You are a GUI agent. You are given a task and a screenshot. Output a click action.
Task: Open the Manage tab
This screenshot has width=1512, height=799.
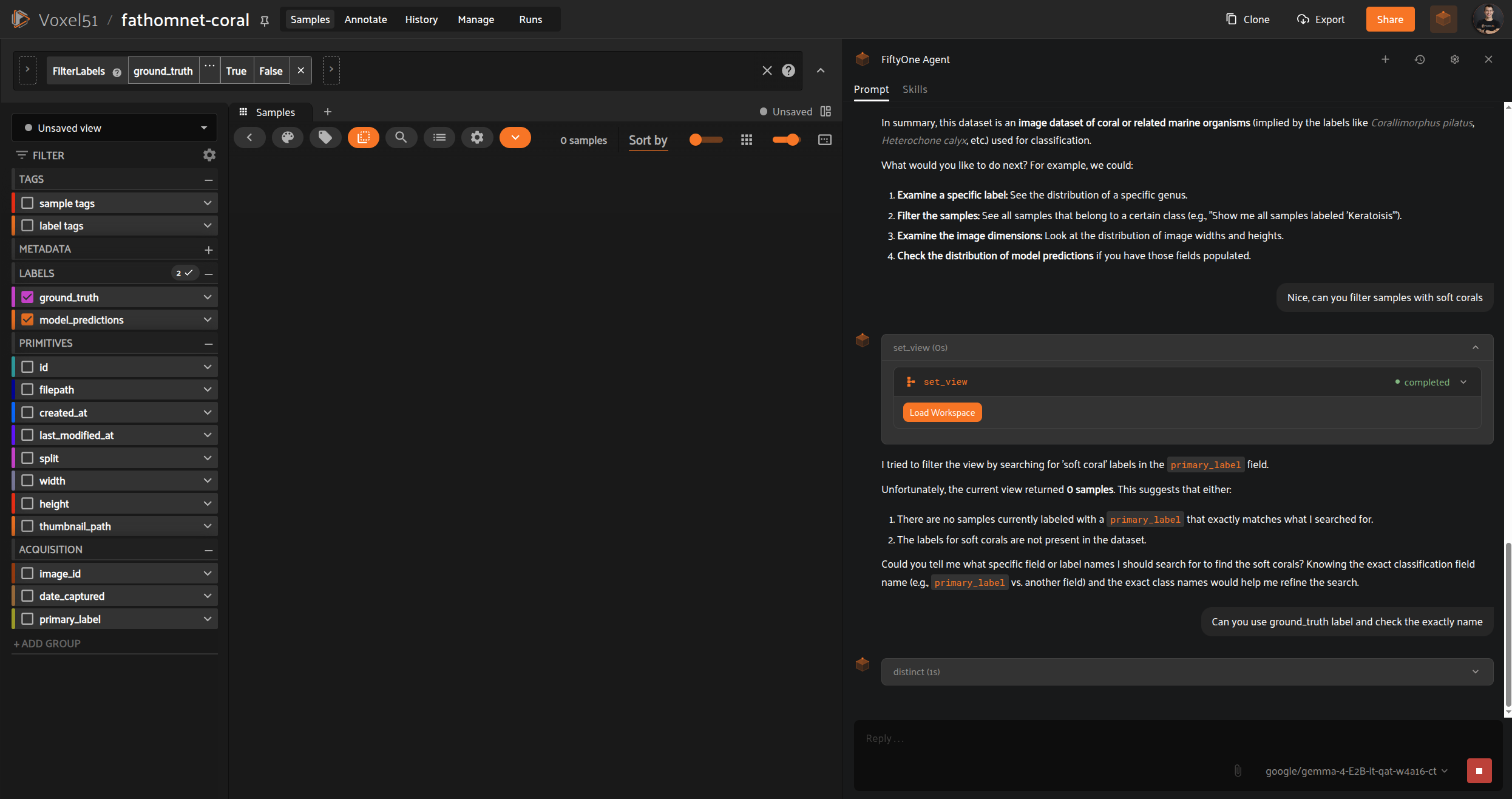pos(476,19)
